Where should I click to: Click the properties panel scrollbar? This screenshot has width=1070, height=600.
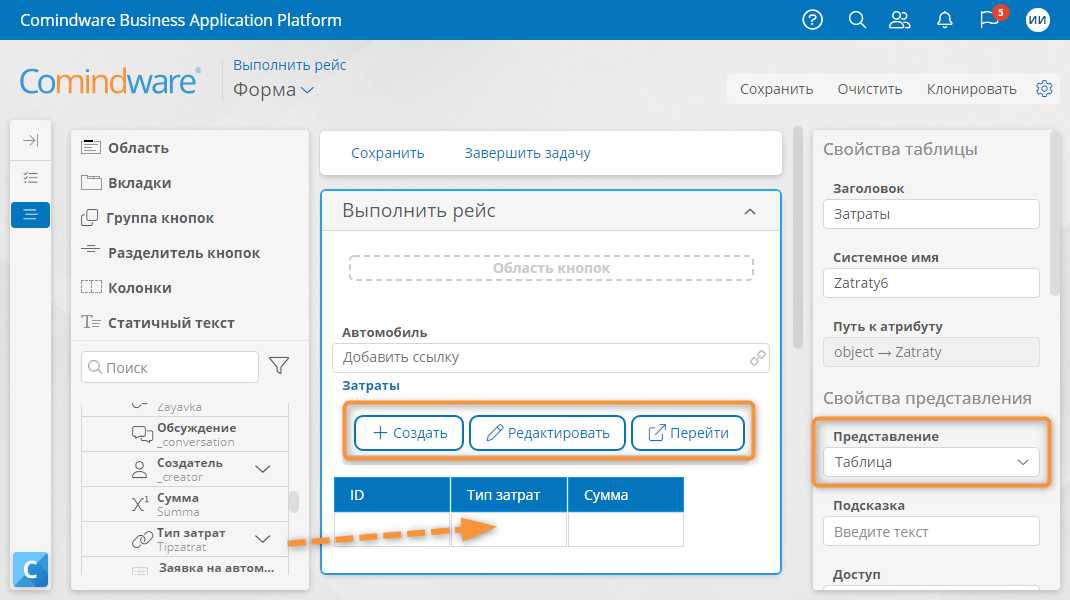(x=1056, y=214)
